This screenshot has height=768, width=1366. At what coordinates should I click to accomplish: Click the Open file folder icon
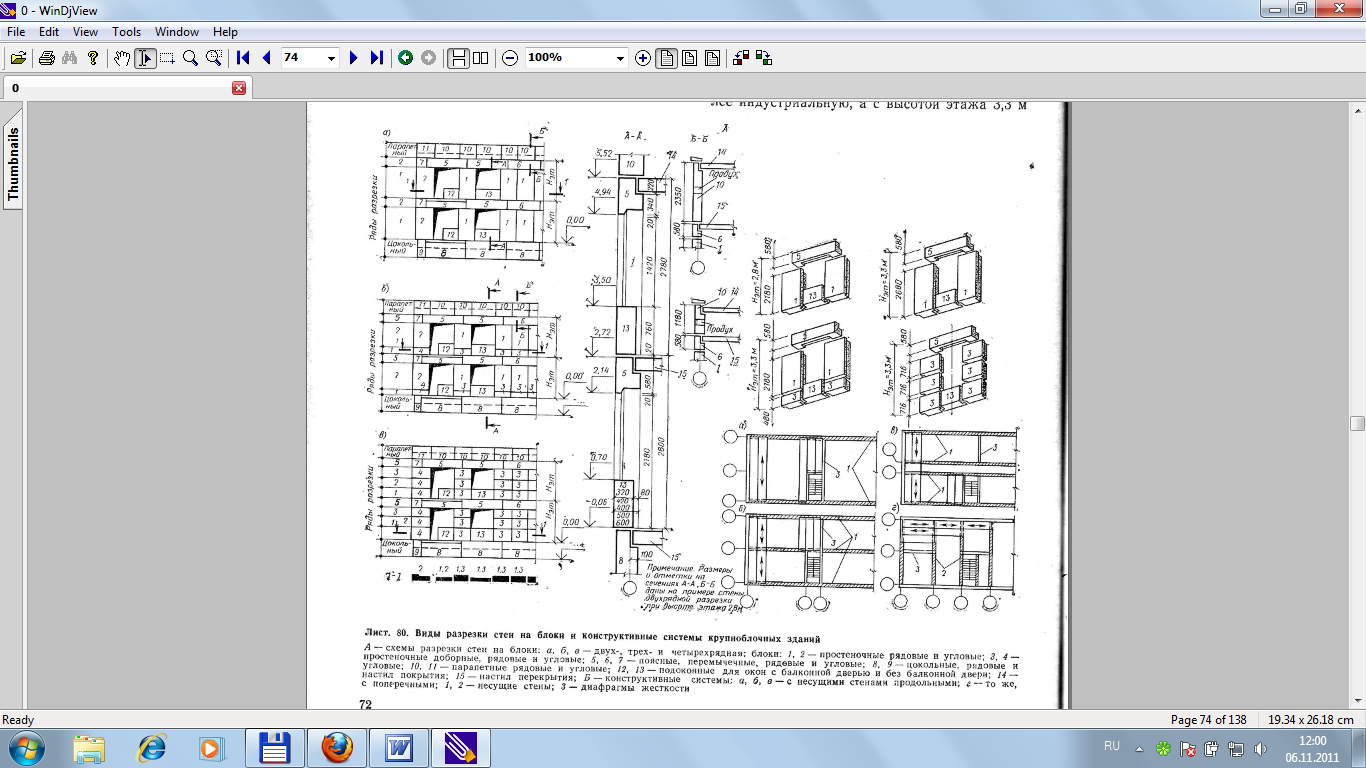pos(18,58)
